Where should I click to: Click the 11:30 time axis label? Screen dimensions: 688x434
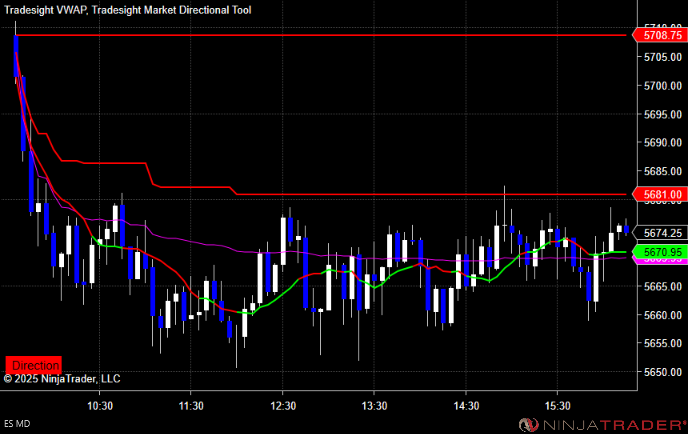[191, 406]
